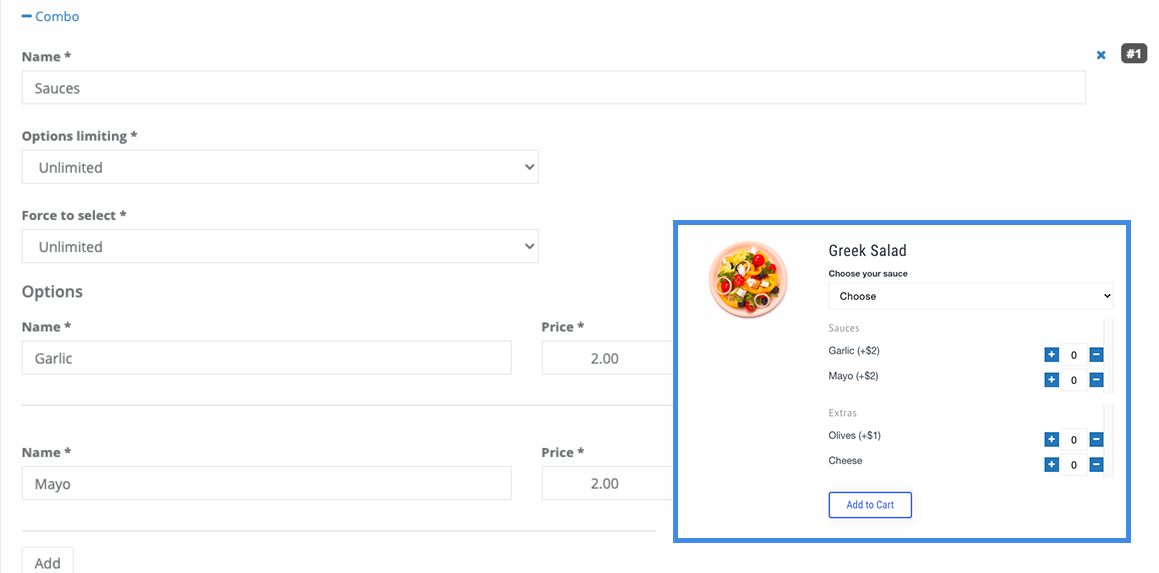Collapse the Combo section

[50, 16]
